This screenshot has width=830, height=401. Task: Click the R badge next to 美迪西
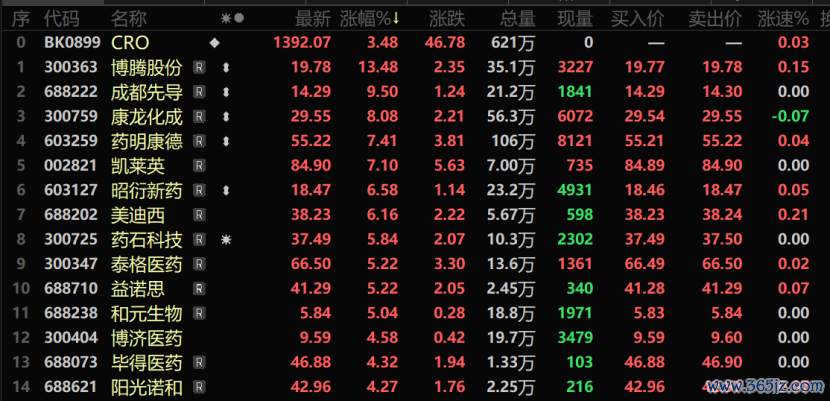click(199, 215)
